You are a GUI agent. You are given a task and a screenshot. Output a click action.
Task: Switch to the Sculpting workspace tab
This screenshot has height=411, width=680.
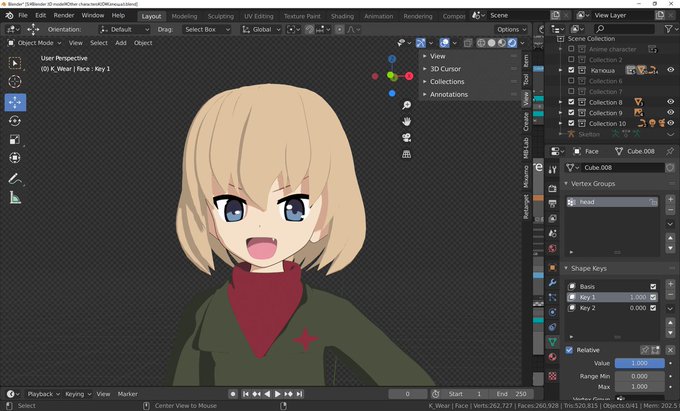pos(220,16)
